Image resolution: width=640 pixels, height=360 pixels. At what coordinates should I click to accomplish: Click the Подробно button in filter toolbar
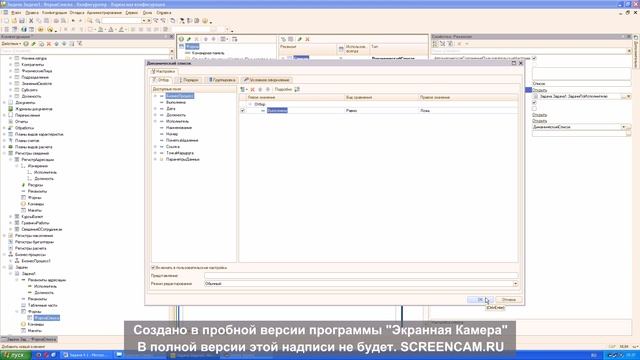[283, 89]
